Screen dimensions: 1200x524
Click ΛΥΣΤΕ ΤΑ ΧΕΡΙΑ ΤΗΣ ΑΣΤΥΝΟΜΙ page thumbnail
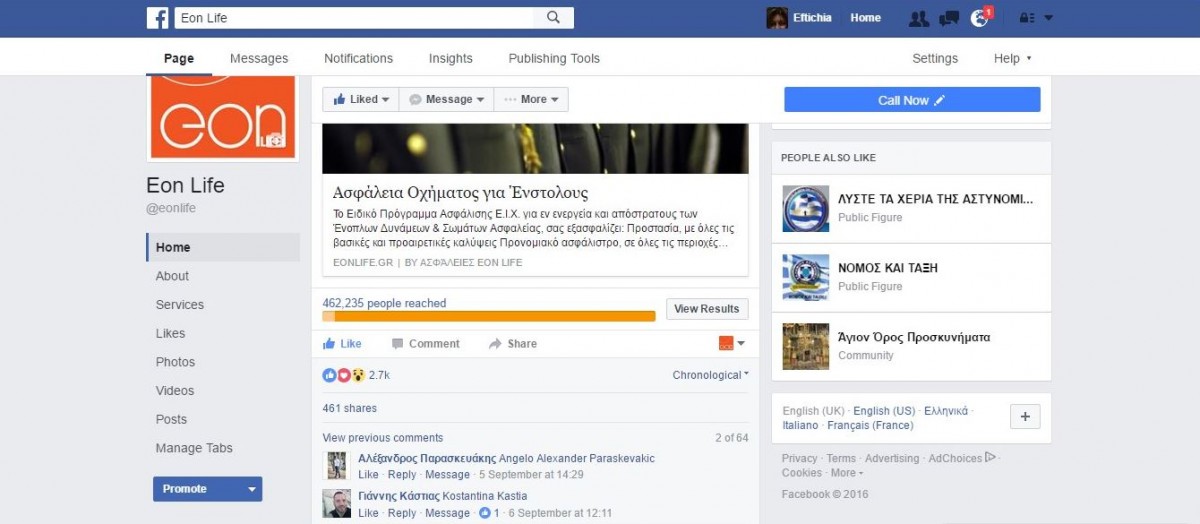(x=806, y=208)
